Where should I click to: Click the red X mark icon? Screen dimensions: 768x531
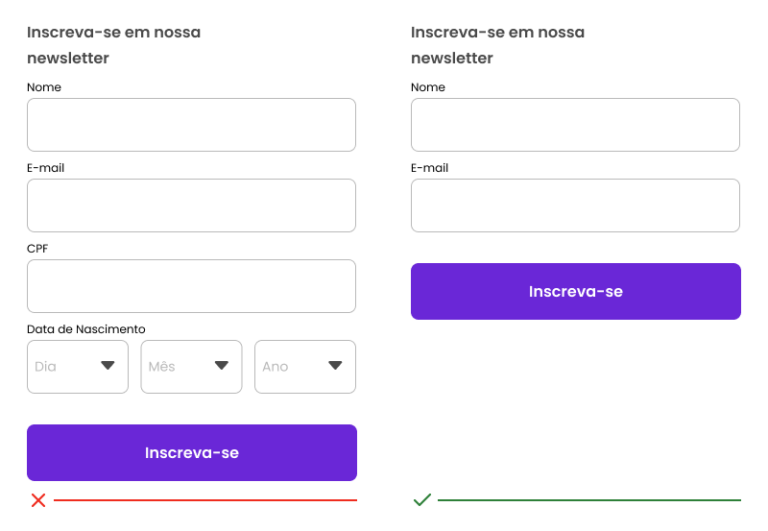(38, 500)
